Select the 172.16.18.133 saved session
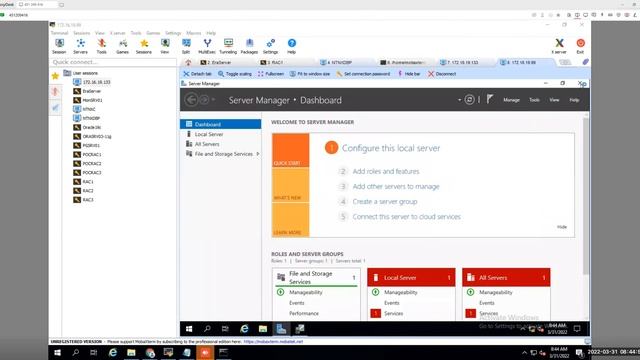Viewport: 640px width, 360px height. point(92,82)
